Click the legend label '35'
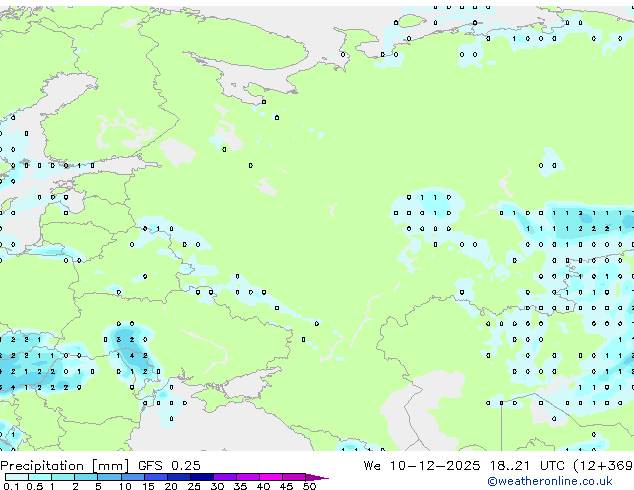Image resolution: width=634 pixels, height=490 pixels. [240, 486]
